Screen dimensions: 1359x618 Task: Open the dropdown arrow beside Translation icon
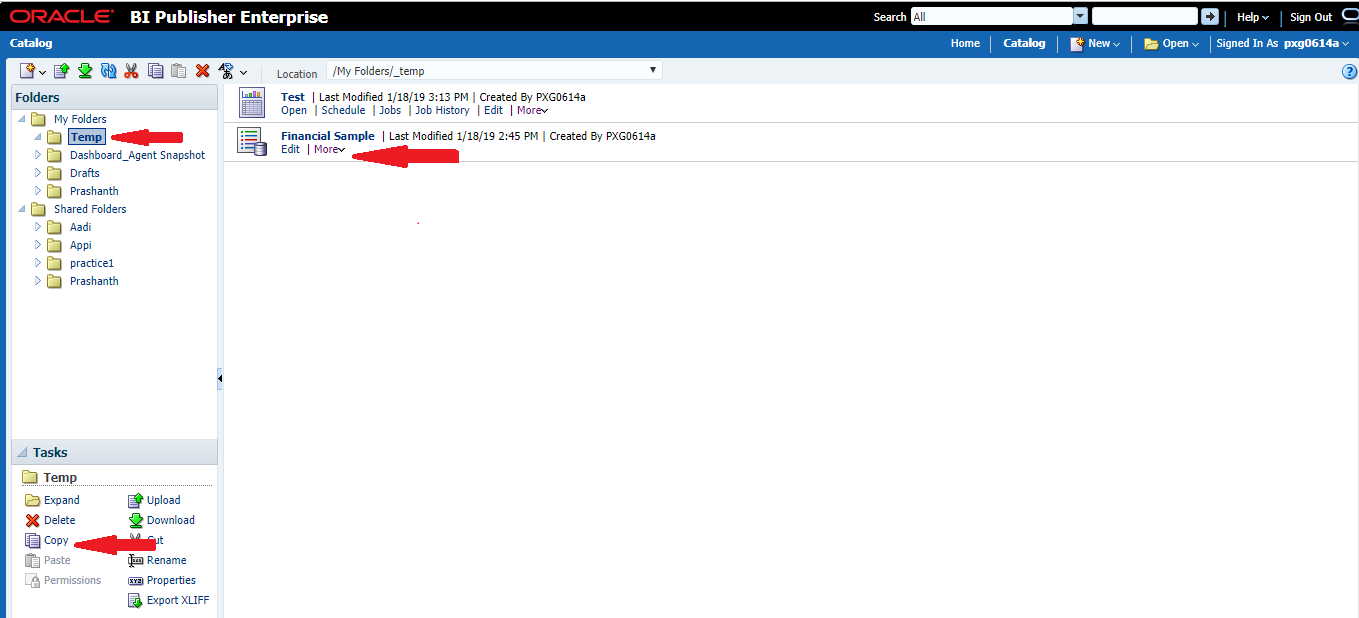[x=243, y=72]
